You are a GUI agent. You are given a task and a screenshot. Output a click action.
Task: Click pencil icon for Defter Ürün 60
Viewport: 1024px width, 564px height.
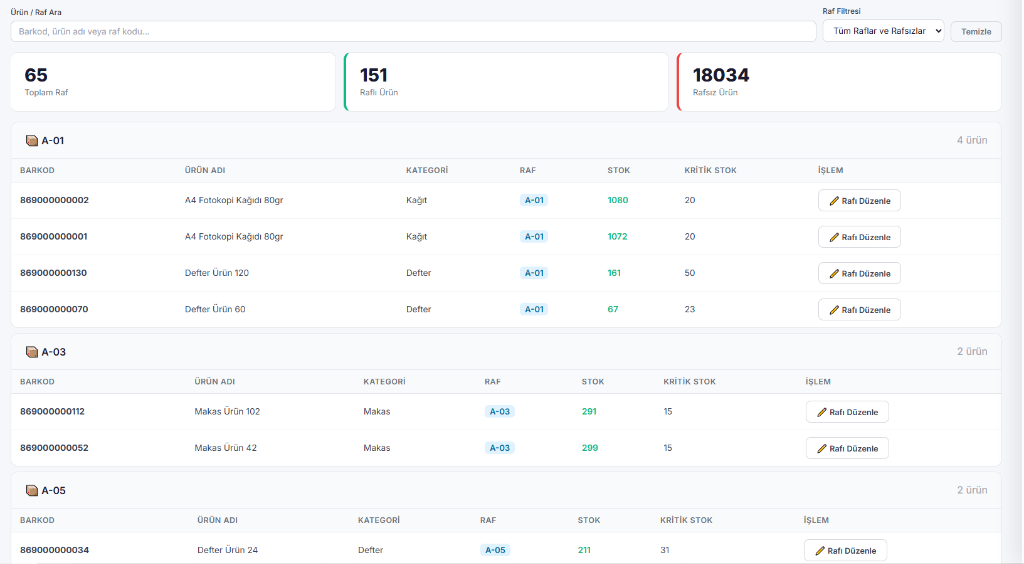pyautogui.click(x=834, y=310)
